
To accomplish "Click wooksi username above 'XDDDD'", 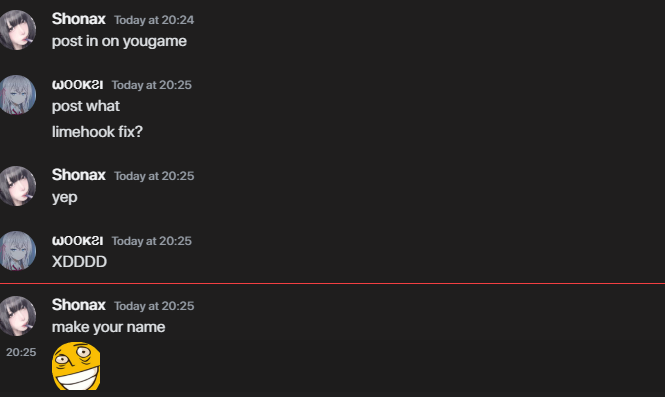I will click(77, 241).
